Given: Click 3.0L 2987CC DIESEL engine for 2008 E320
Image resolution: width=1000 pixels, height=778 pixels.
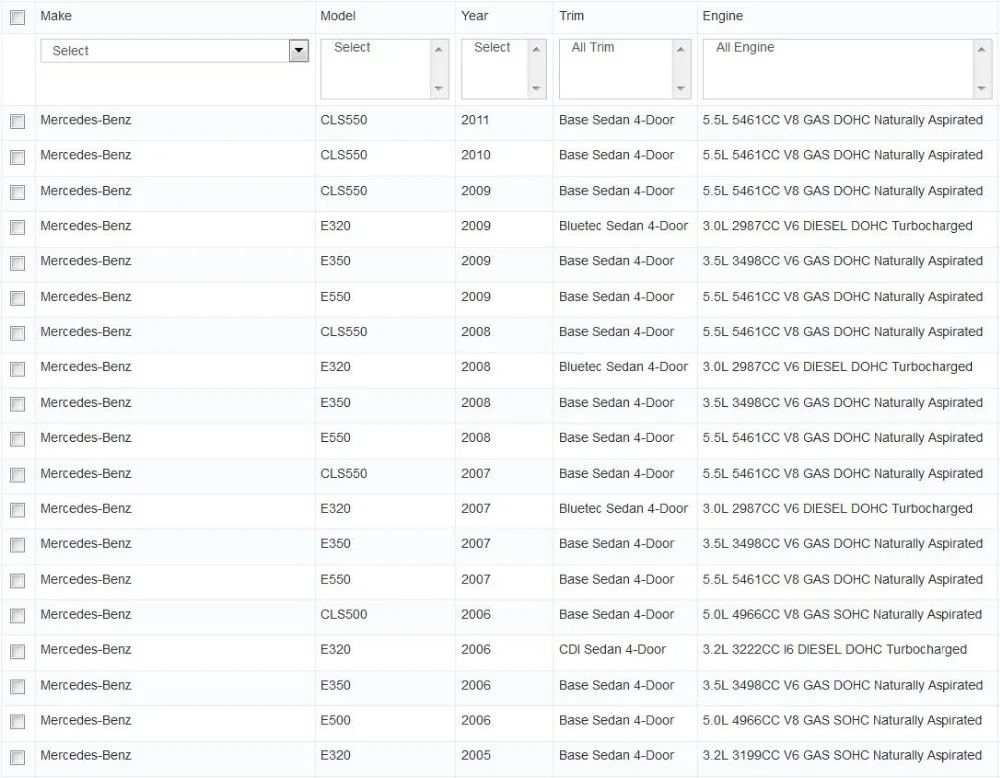Looking at the screenshot, I should pos(837,367).
